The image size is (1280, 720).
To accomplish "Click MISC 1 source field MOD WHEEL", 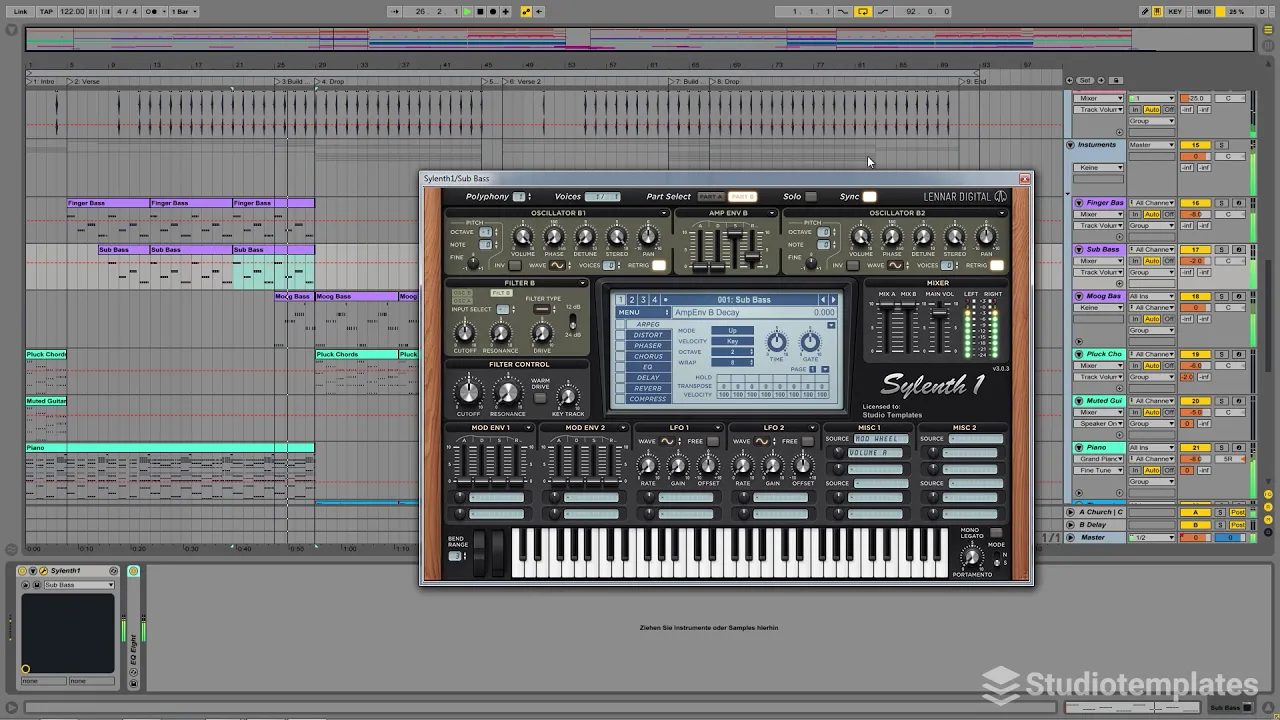I will 880,439.
